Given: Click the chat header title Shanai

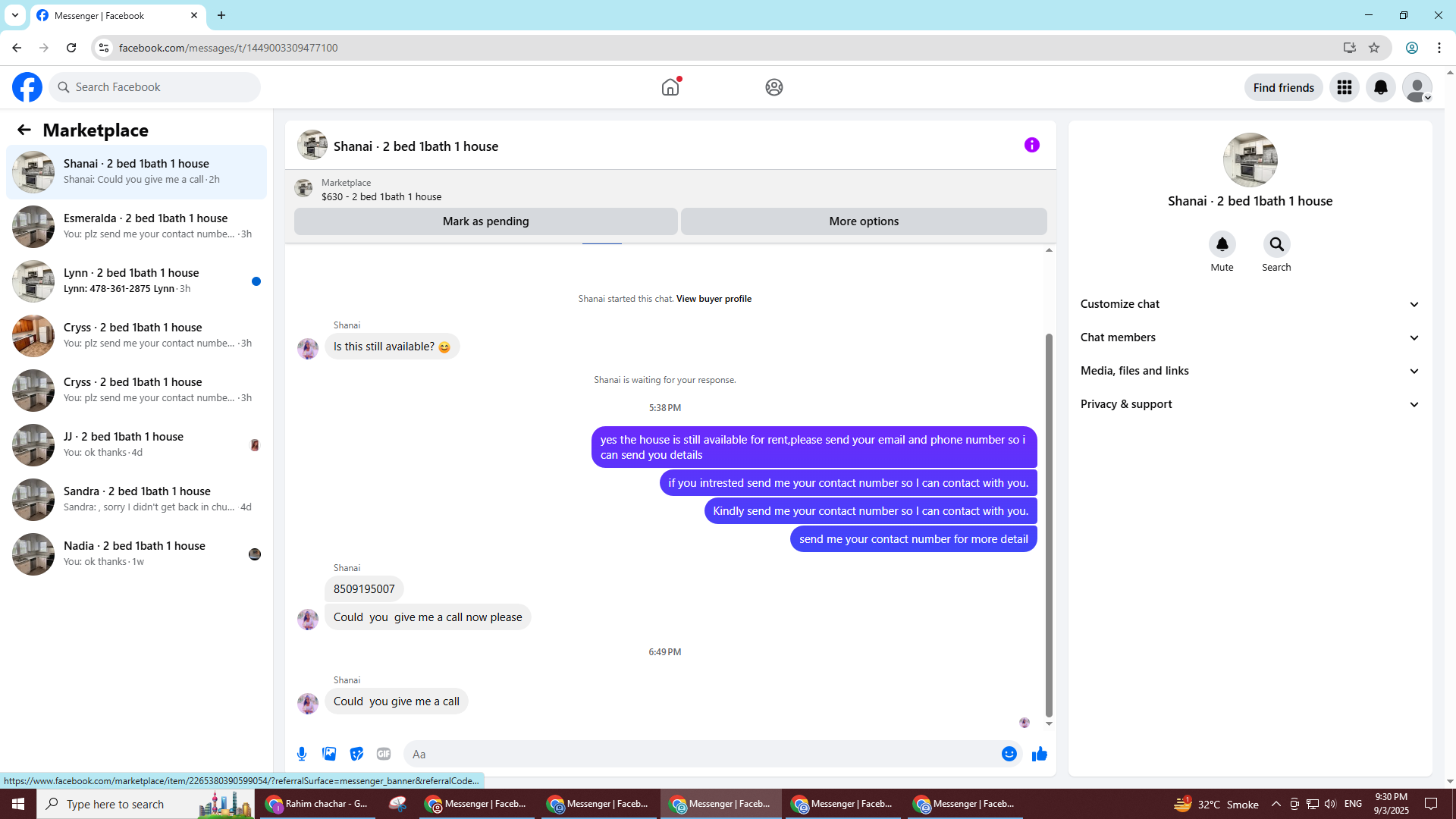Looking at the screenshot, I should [416, 146].
